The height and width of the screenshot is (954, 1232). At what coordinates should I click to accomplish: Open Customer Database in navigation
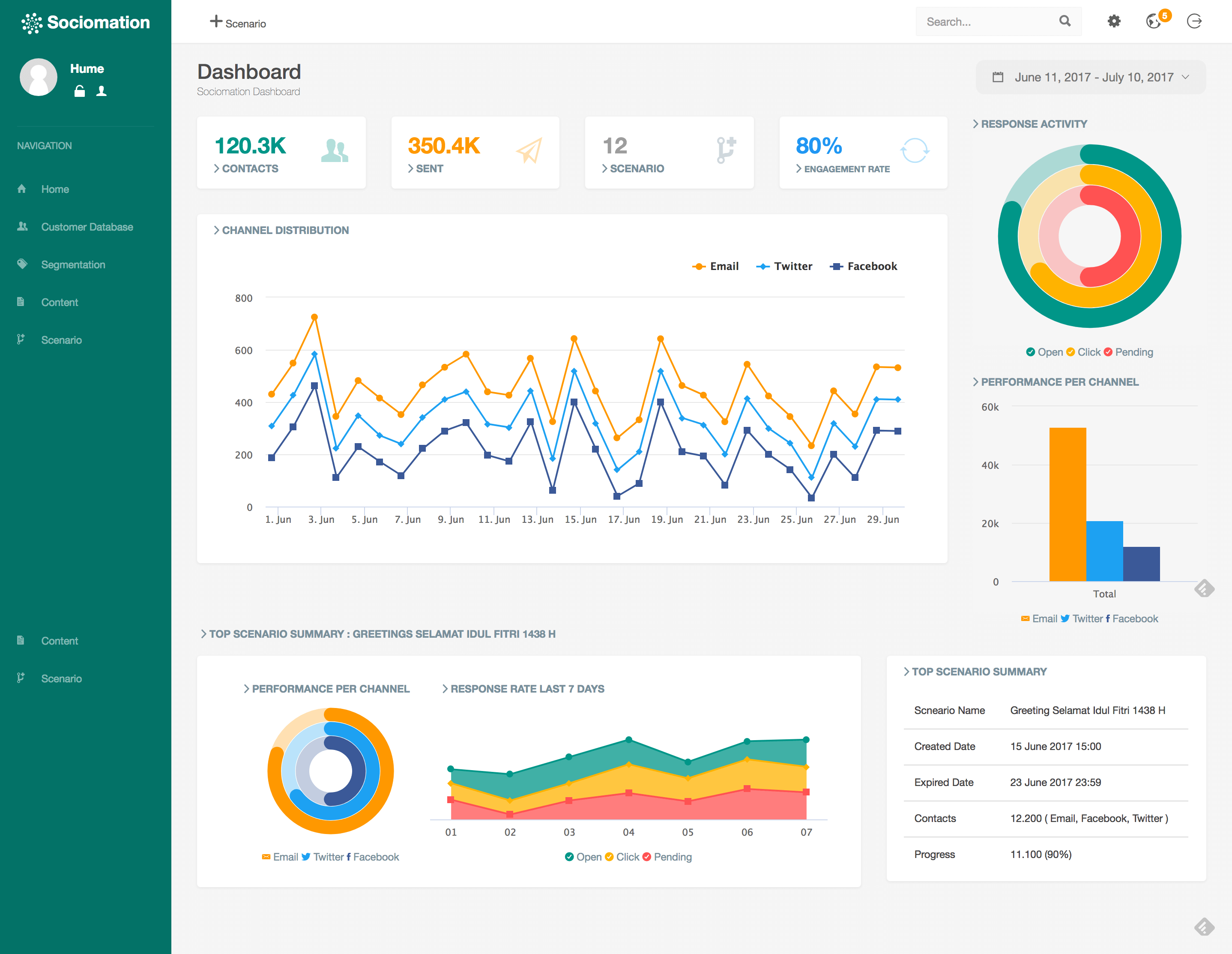tap(87, 227)
